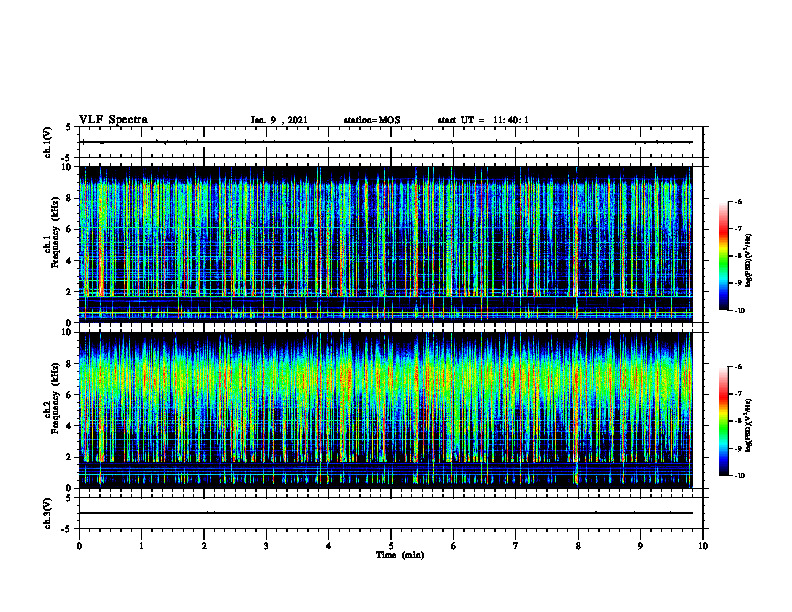This screenshot has height=612, width=792.
Task: Click the 8 kHz tick on ch.2 axis
Action: tap(70, 364)
